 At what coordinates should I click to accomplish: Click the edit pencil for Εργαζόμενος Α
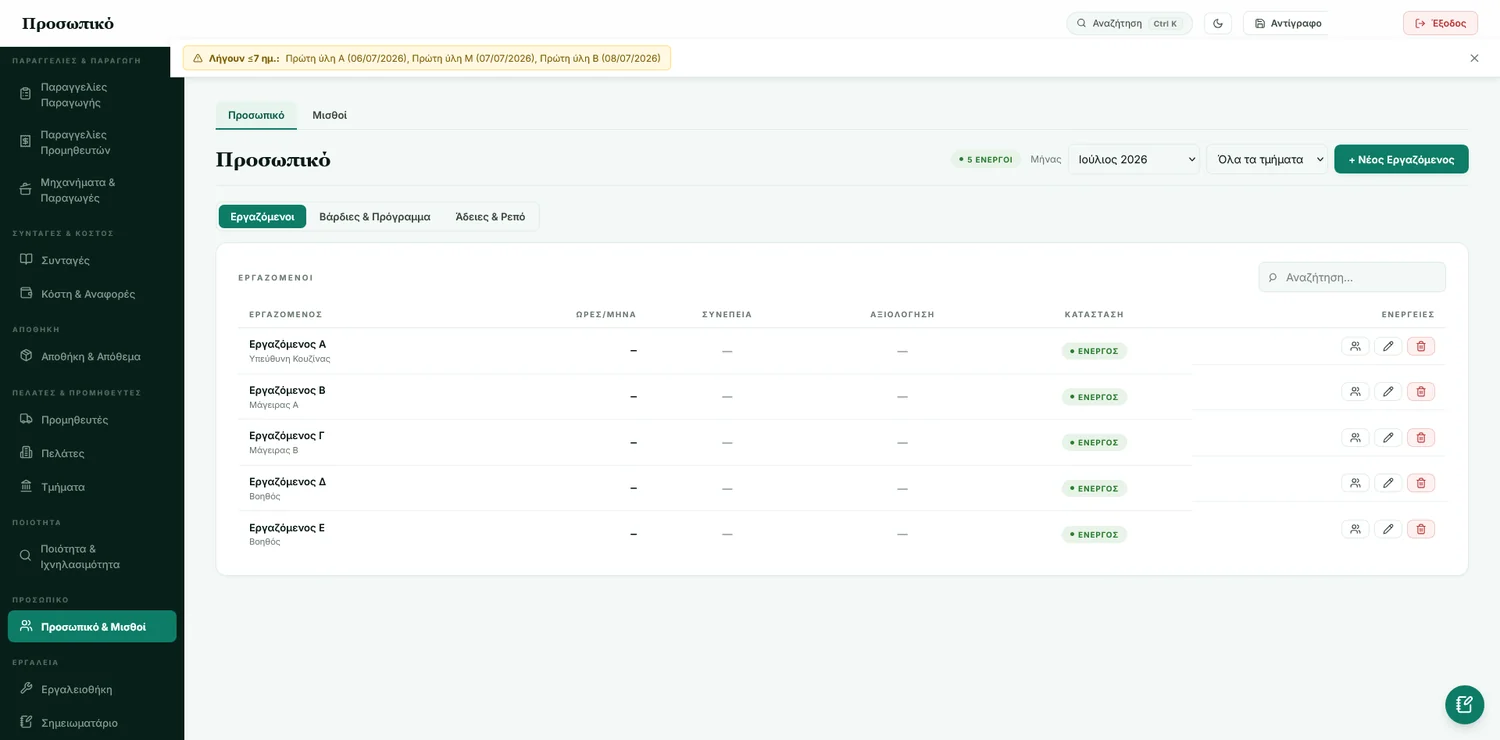tap(1388, 346)
